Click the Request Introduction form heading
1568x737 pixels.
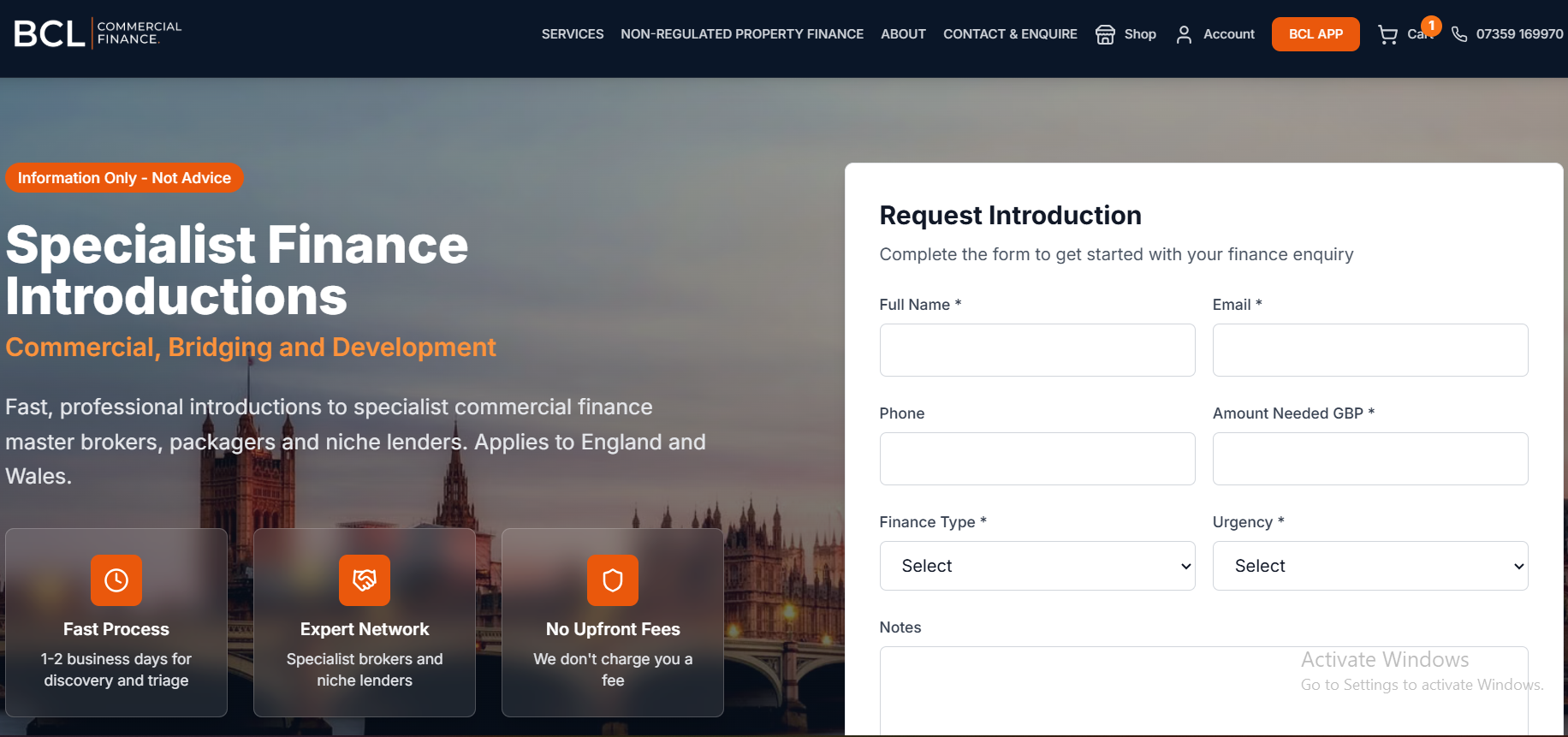tap(1010, 215)
